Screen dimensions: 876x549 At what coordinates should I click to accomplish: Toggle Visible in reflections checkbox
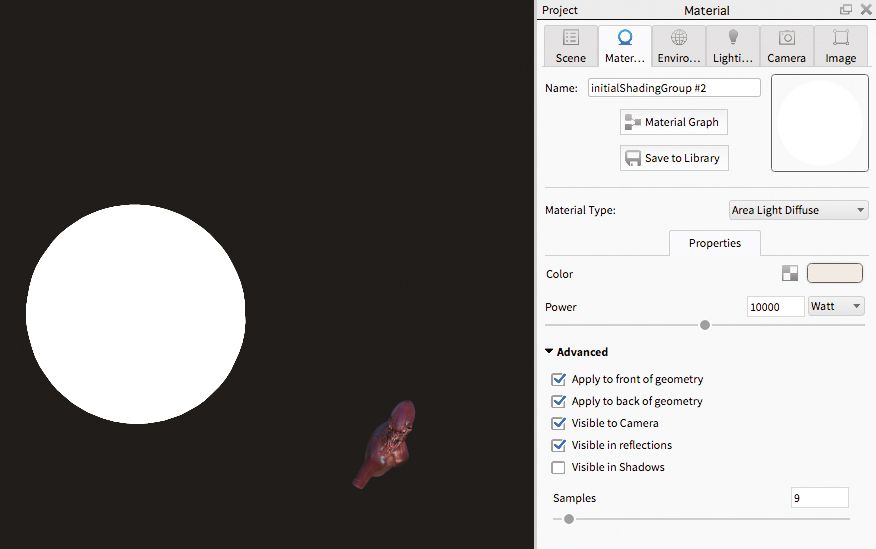pos(558,445)
